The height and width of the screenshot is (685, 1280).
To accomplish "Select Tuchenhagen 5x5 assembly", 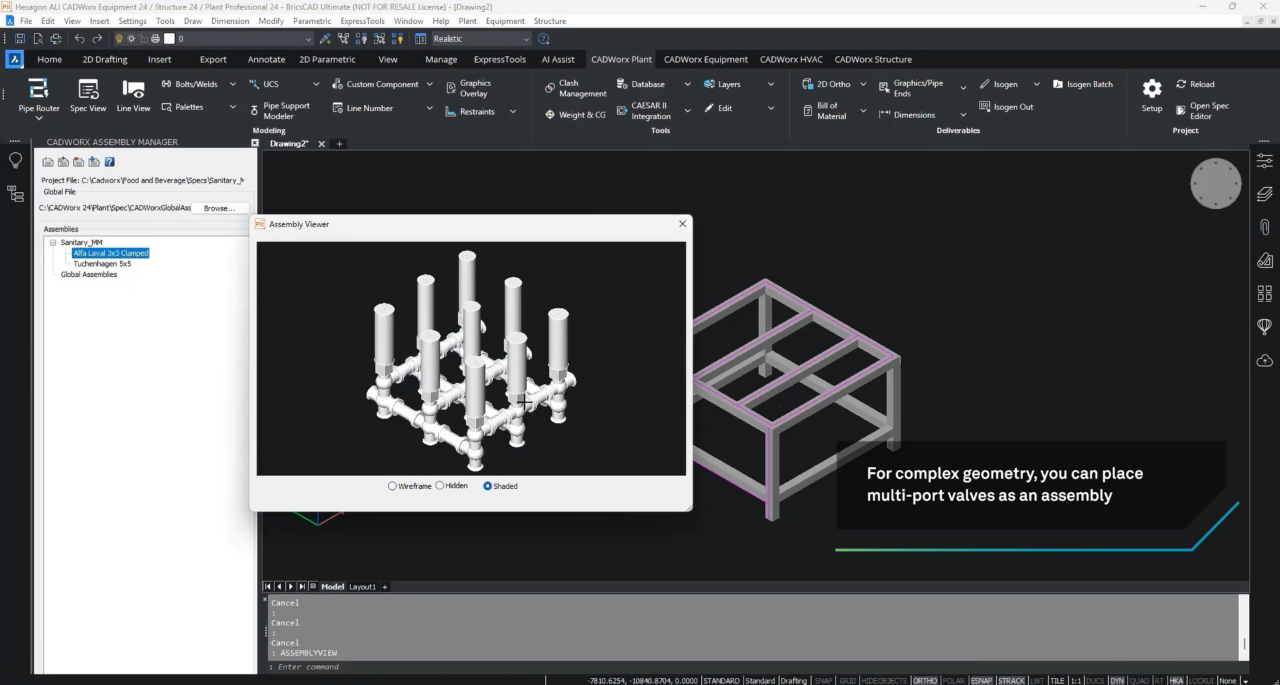I will click(102, 264).
